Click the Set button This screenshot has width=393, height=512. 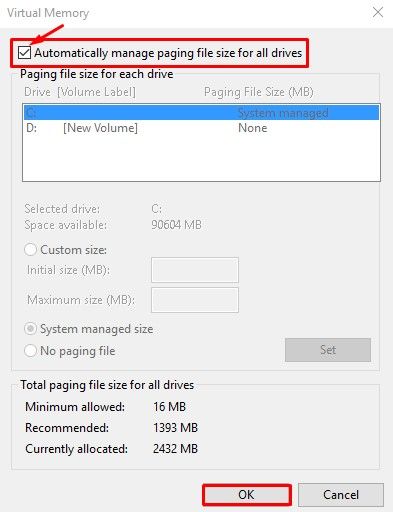[328, 350]
